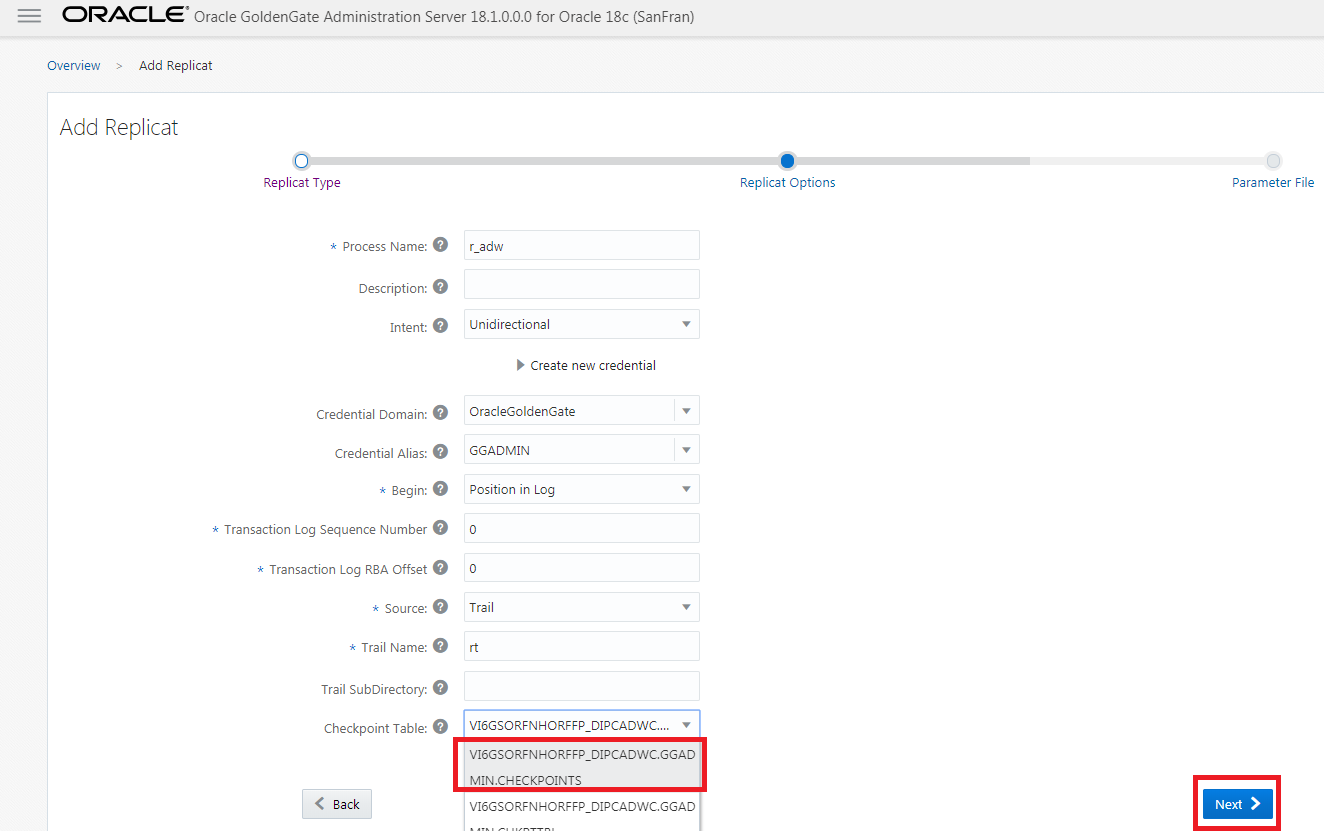Click the Back button
This screenshot has height=831, width=1324.
(337, 804)
